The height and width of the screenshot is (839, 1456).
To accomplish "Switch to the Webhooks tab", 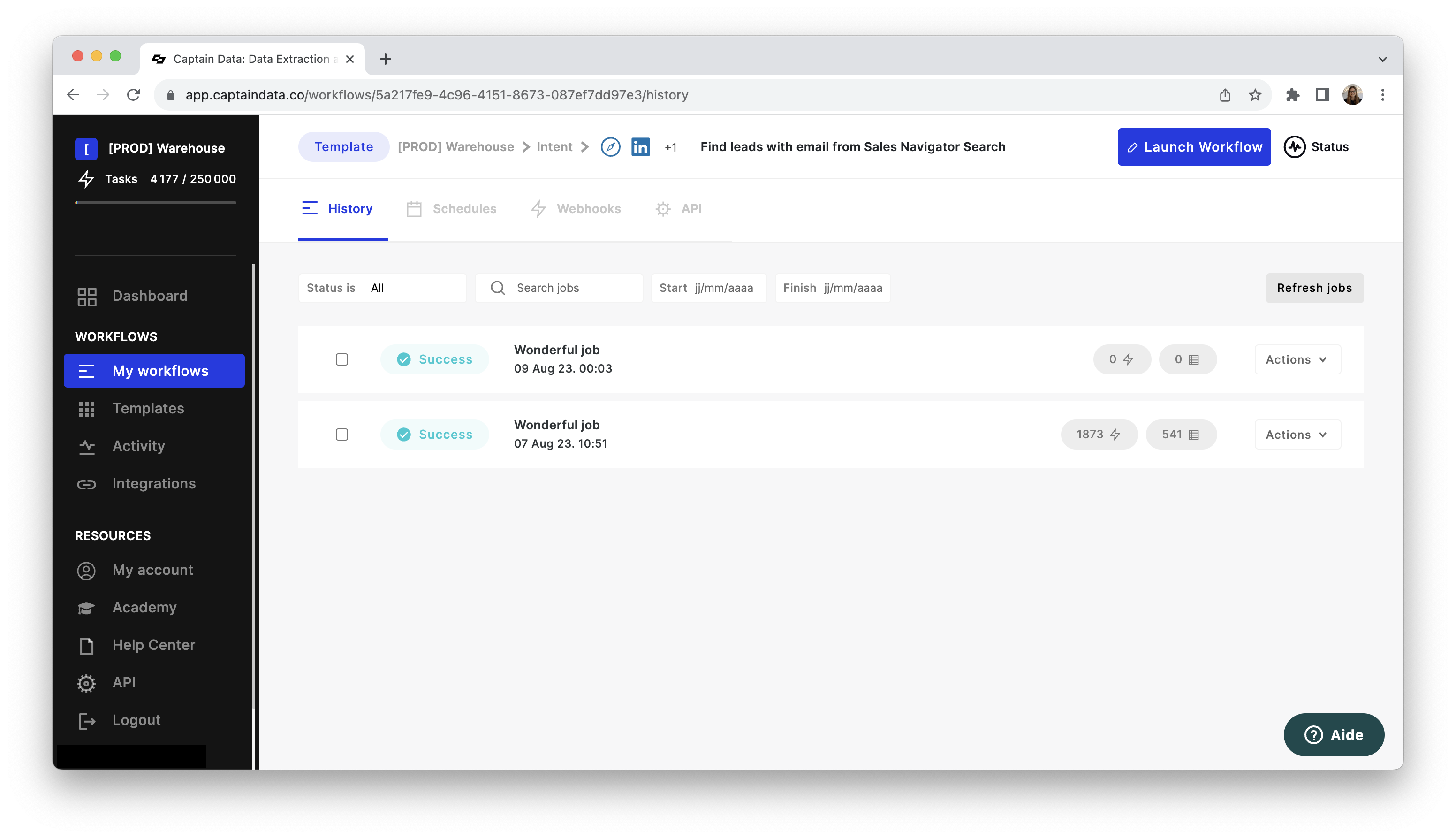I will pyautogui.click(x=576, y=209).
